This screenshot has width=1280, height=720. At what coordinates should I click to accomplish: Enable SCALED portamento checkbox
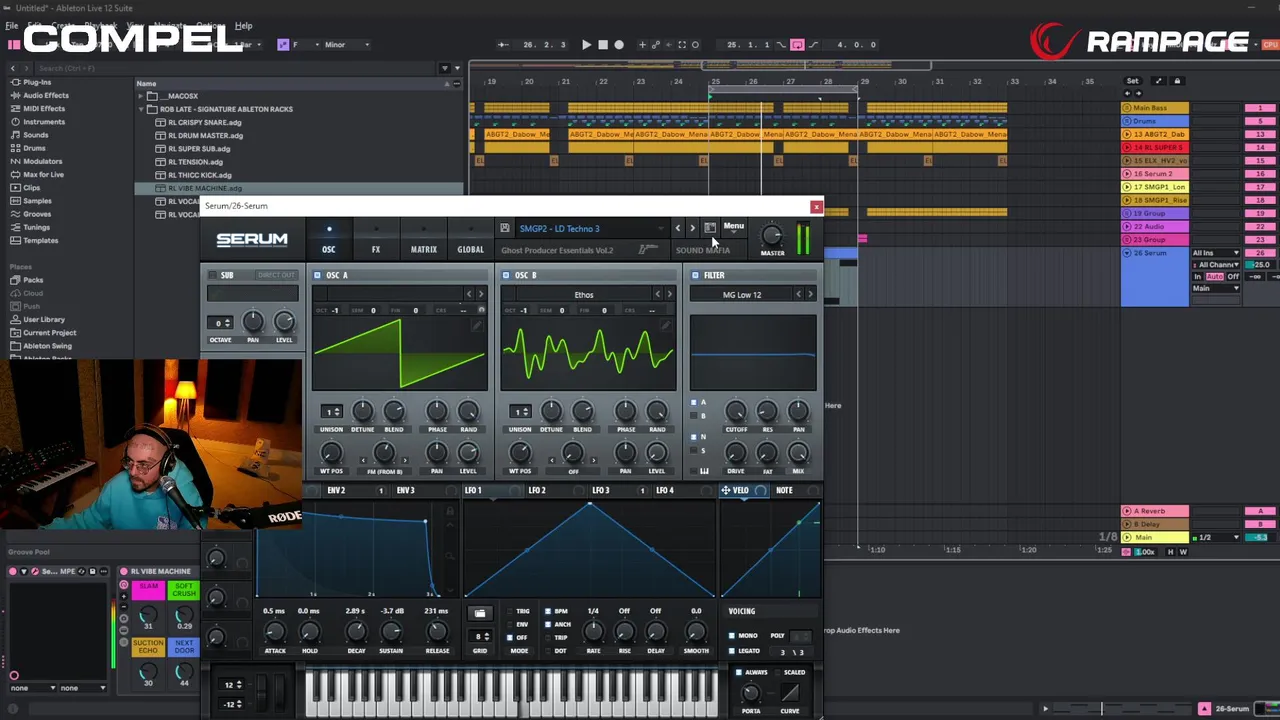tap(776, 673)
